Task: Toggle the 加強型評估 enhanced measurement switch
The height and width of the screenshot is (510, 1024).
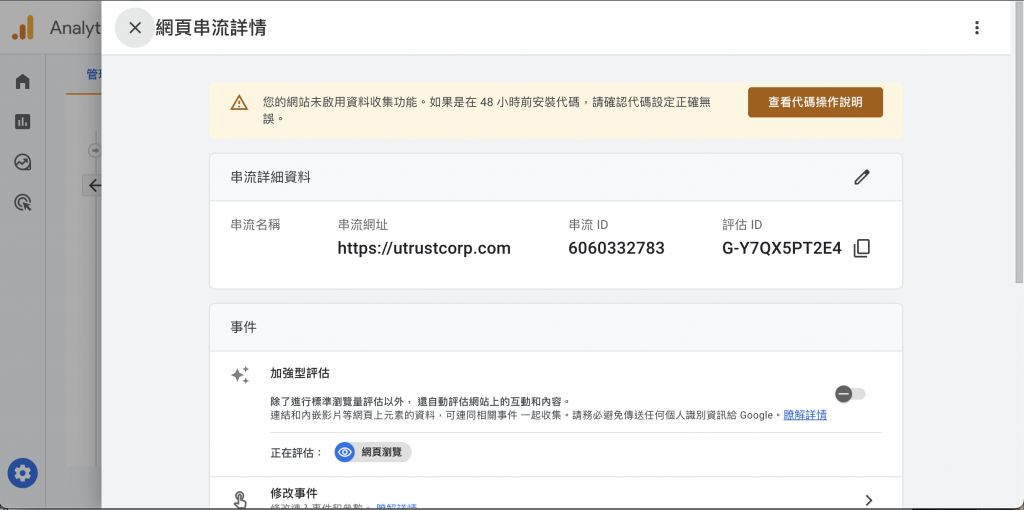Action: point(850,394)
